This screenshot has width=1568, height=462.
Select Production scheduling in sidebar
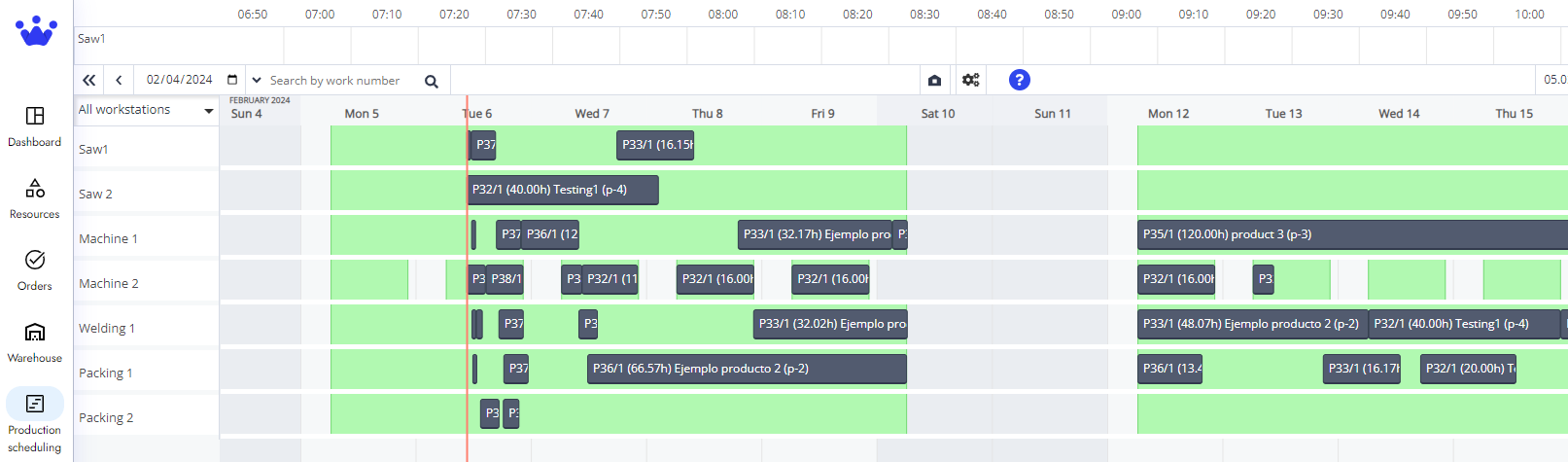(35, 420)
